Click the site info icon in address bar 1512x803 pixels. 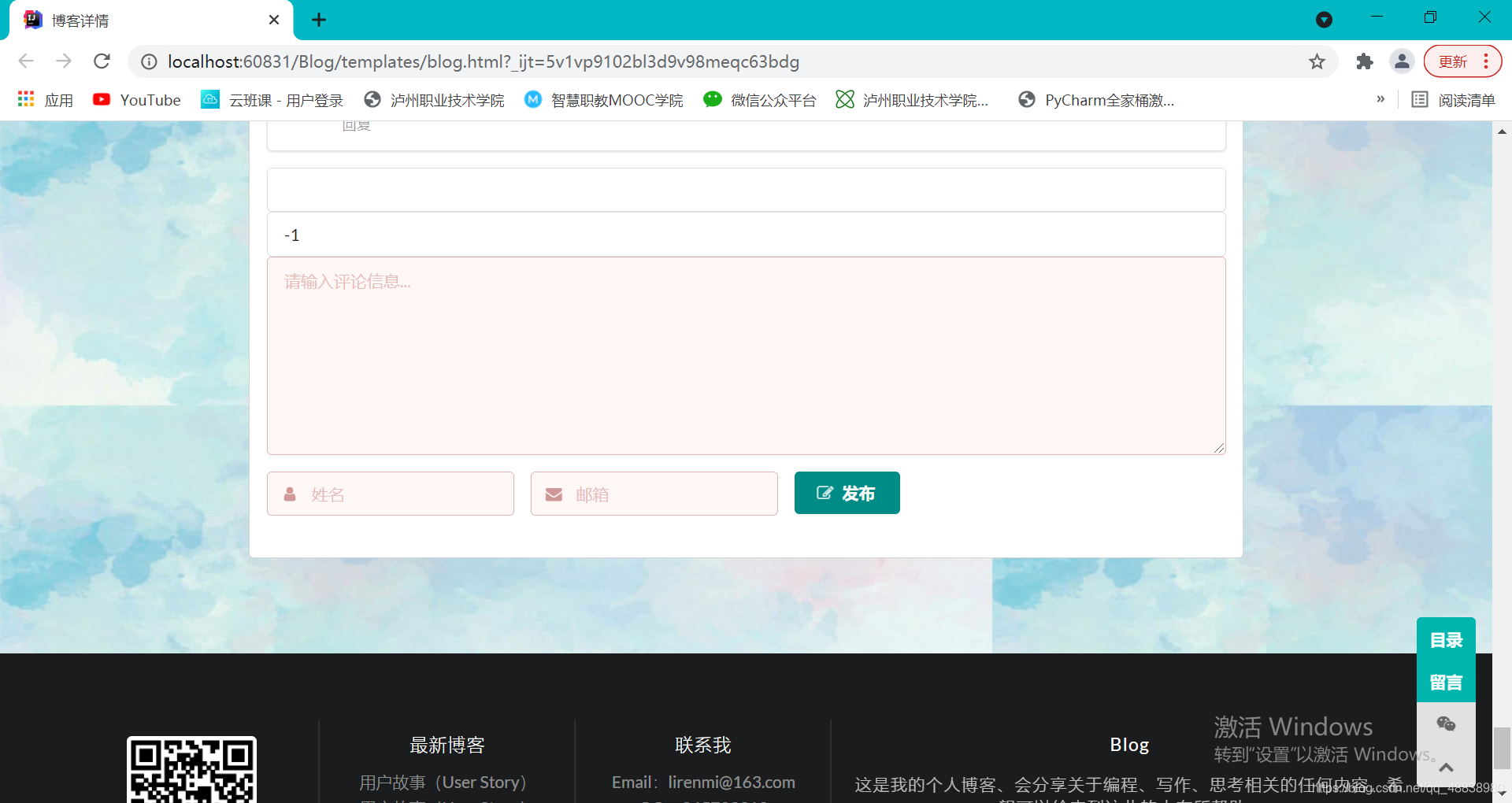[x=148, y=61]
